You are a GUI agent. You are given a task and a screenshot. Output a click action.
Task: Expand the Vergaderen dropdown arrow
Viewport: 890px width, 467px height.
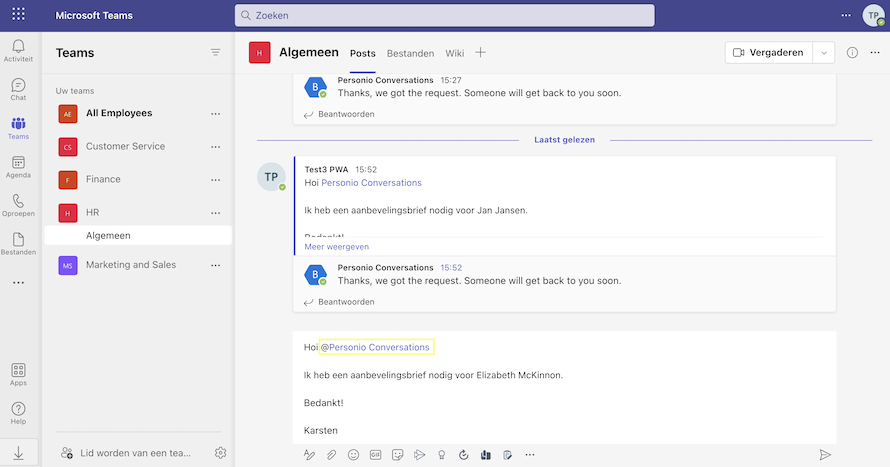click(x=824, y=53)
